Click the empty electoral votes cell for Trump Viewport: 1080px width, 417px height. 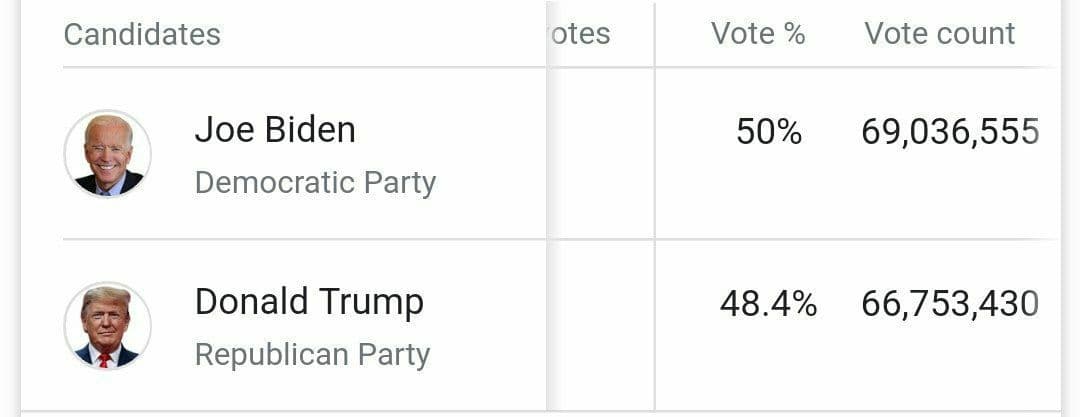pyautogui.click(x=601, y=325)
